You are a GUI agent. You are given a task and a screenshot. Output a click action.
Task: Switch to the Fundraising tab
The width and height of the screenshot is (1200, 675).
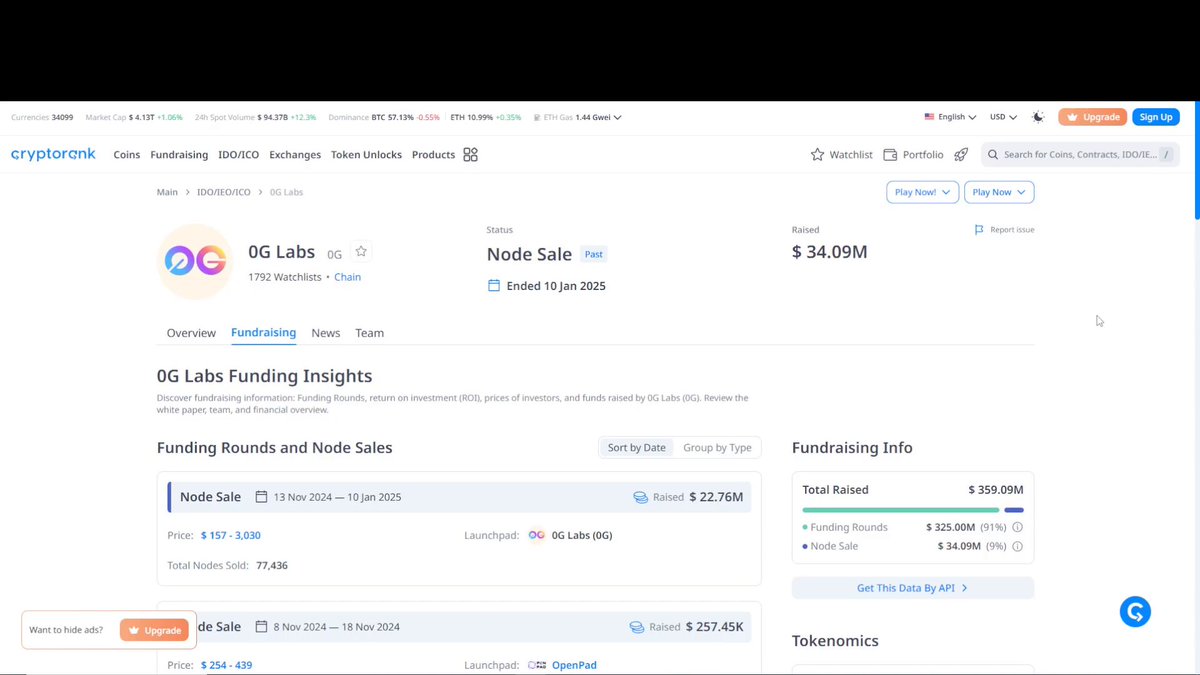[263, 333]
